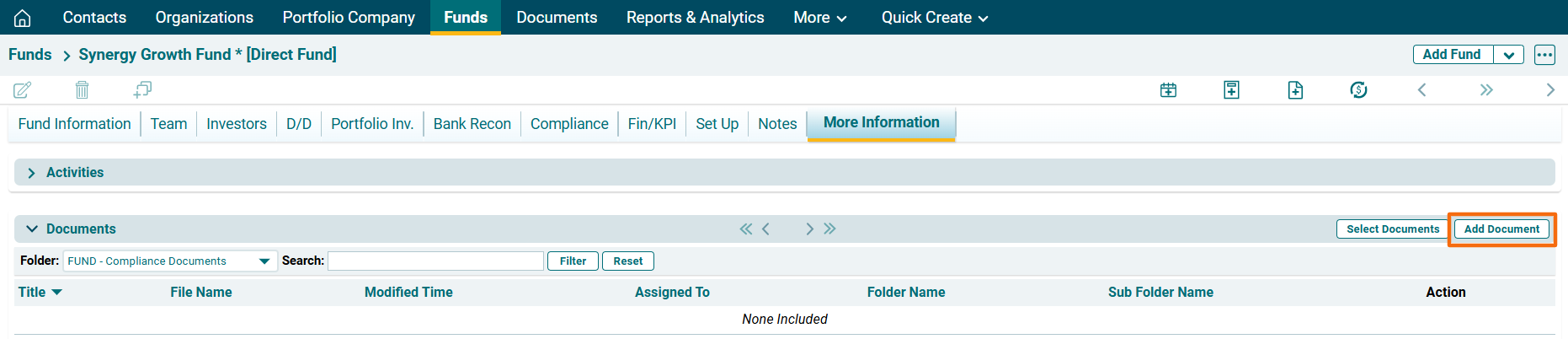Click the edit pencil icon
Image resolution: width=1568 pixels, height=339 pixels.
point(23,89)
